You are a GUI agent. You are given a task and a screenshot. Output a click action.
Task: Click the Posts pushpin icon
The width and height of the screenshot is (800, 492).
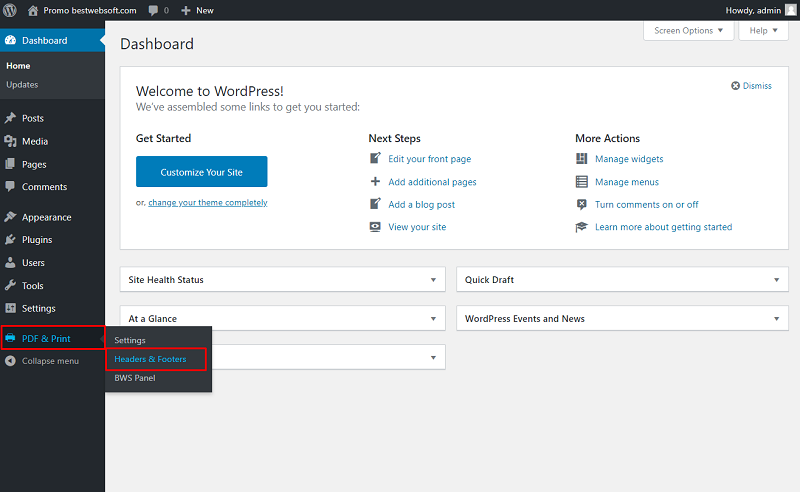(10, 118)
